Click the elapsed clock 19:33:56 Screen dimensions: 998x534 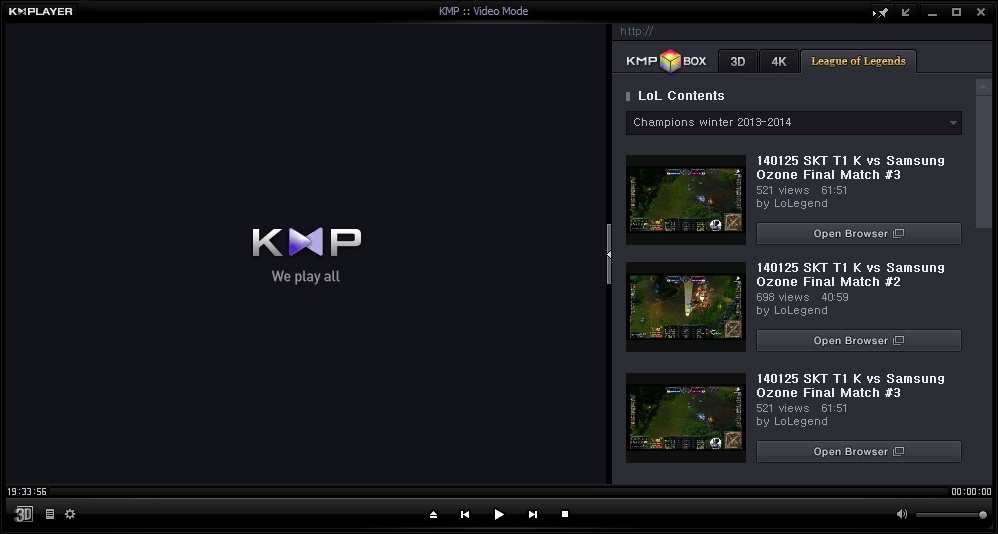[x=27, y=491]
